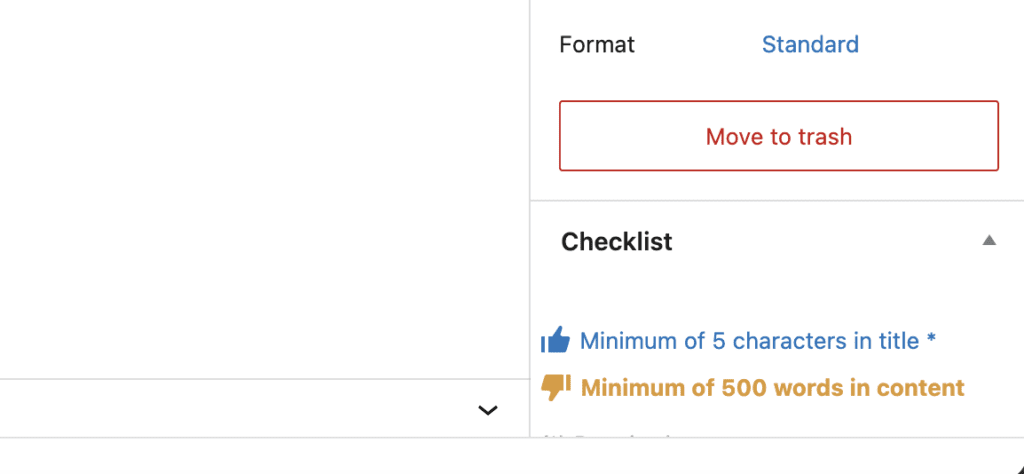The image size is (1024, 474).
Task: Click the blue thumbs-up icon
Action: (x=555, y=341)
